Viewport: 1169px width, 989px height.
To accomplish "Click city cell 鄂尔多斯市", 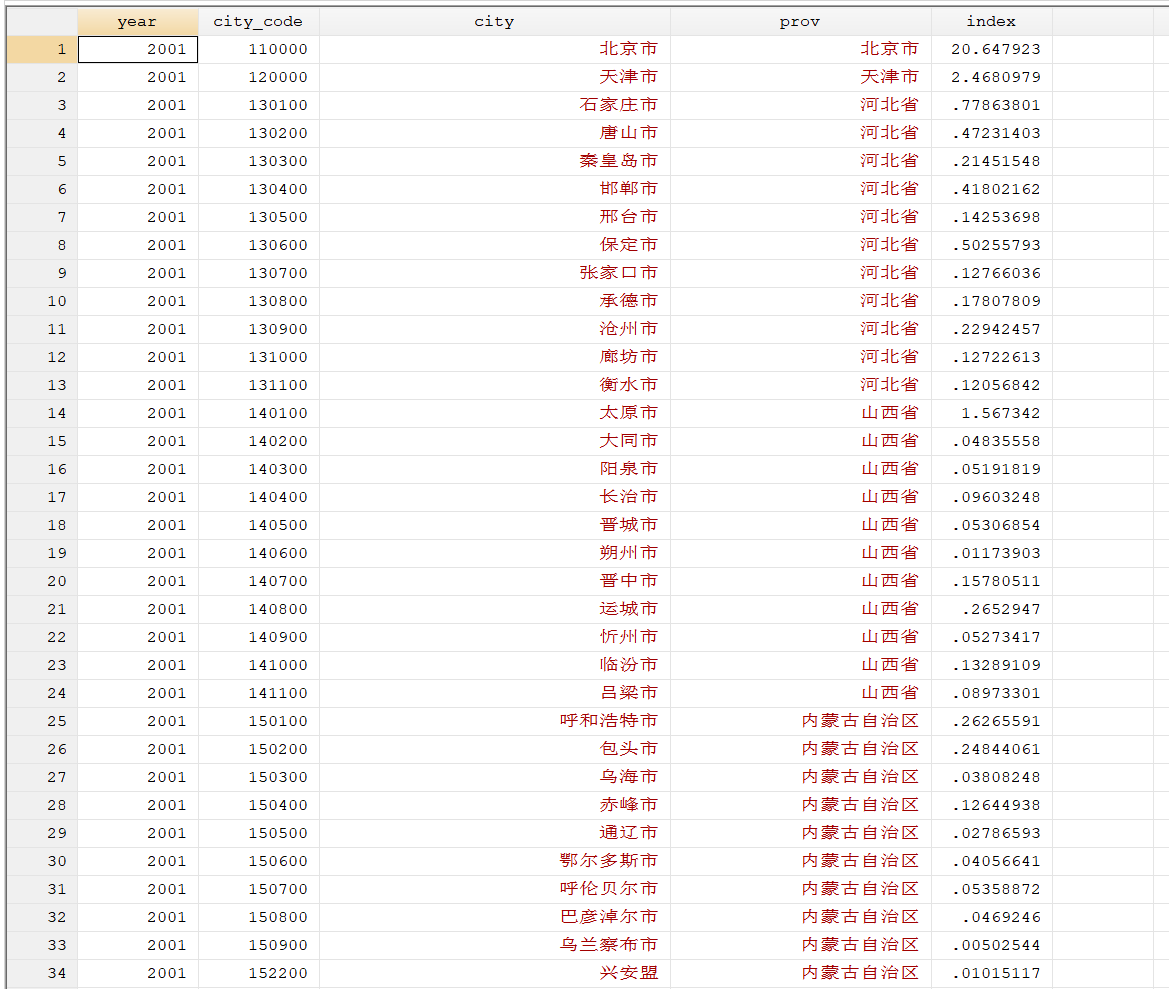I will point(494,861).
